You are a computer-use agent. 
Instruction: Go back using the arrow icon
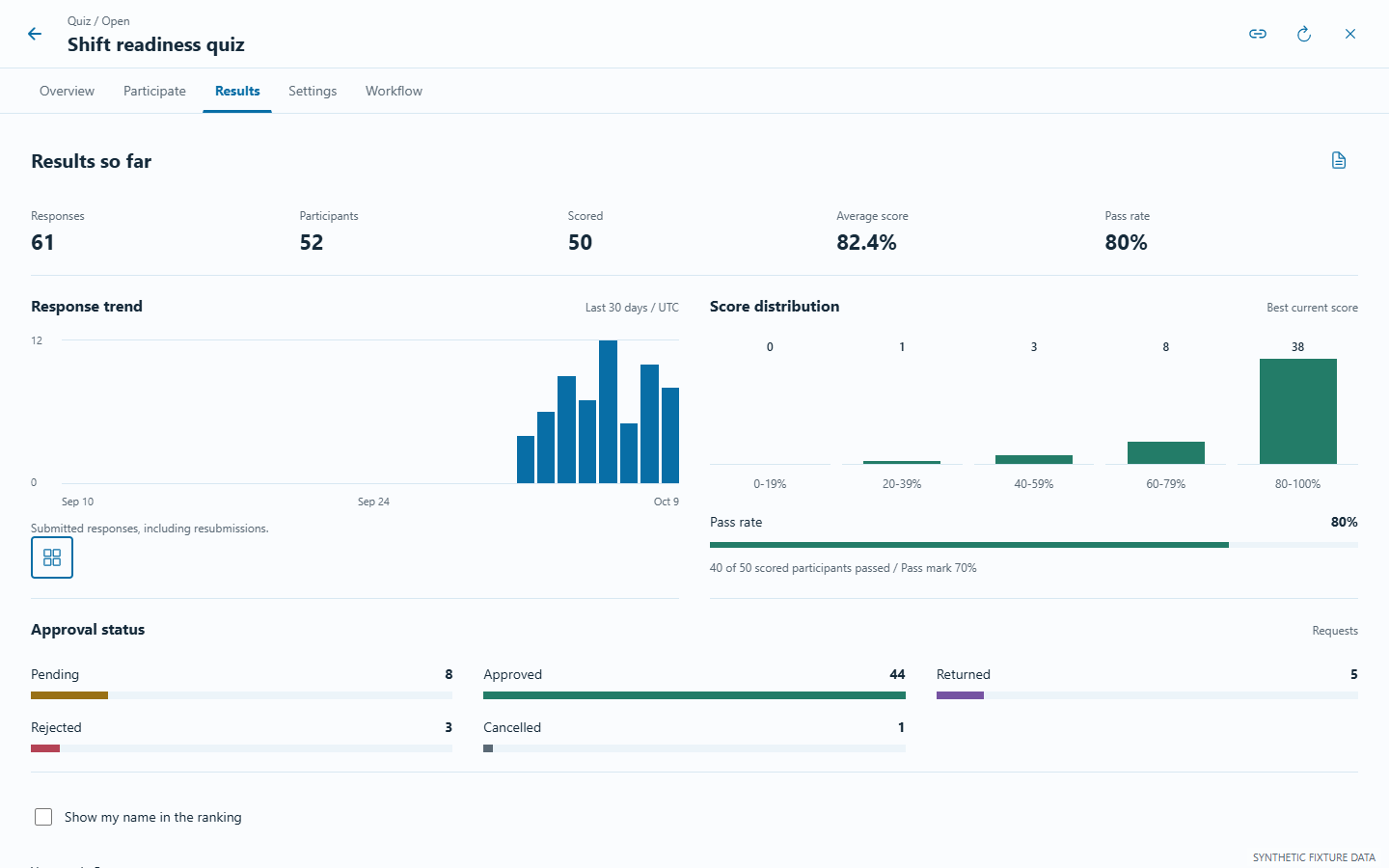pyautogui.click(x=35, y=34)
